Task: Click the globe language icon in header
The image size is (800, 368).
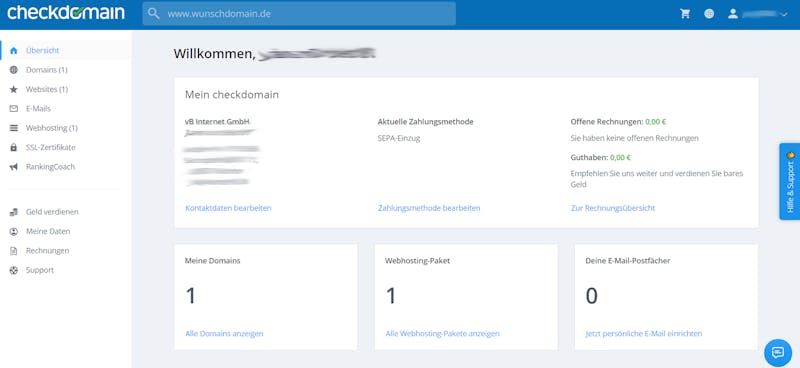Action: [x=709, y=14]
